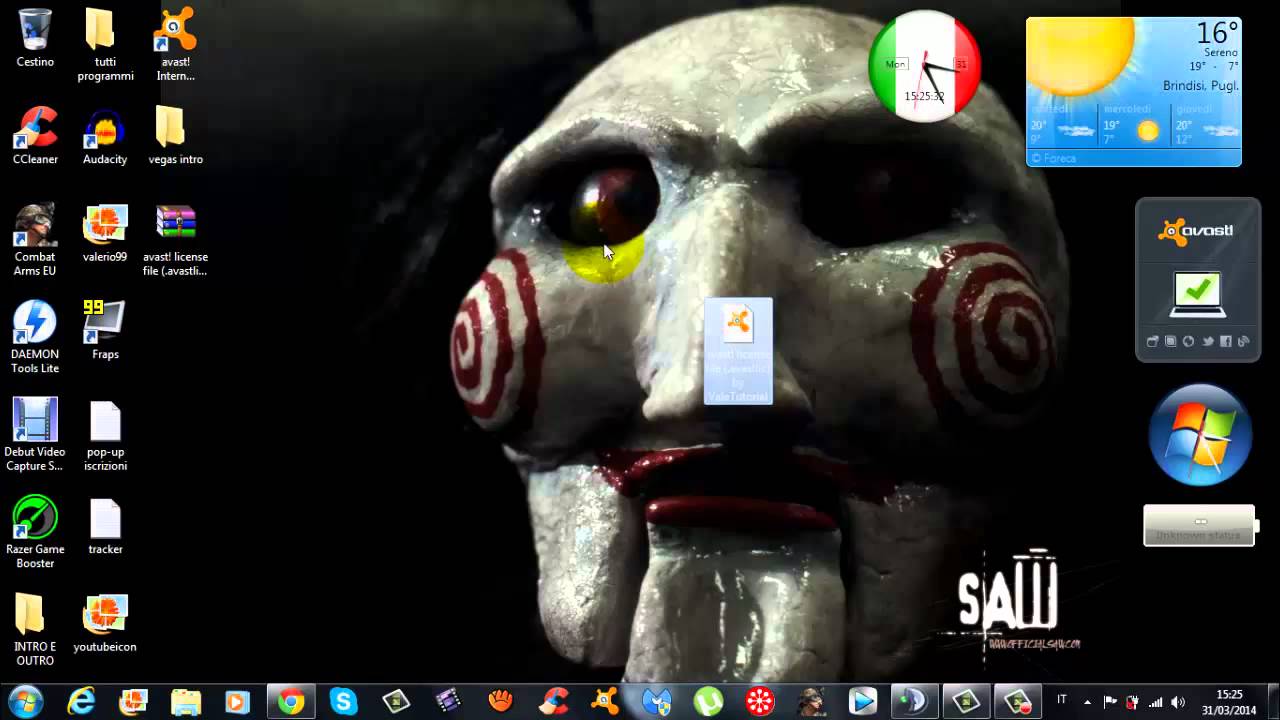Switch to Google Chrome in the taskbar
This screenshot has width=1280, height=720.
[x=290, y=702]
